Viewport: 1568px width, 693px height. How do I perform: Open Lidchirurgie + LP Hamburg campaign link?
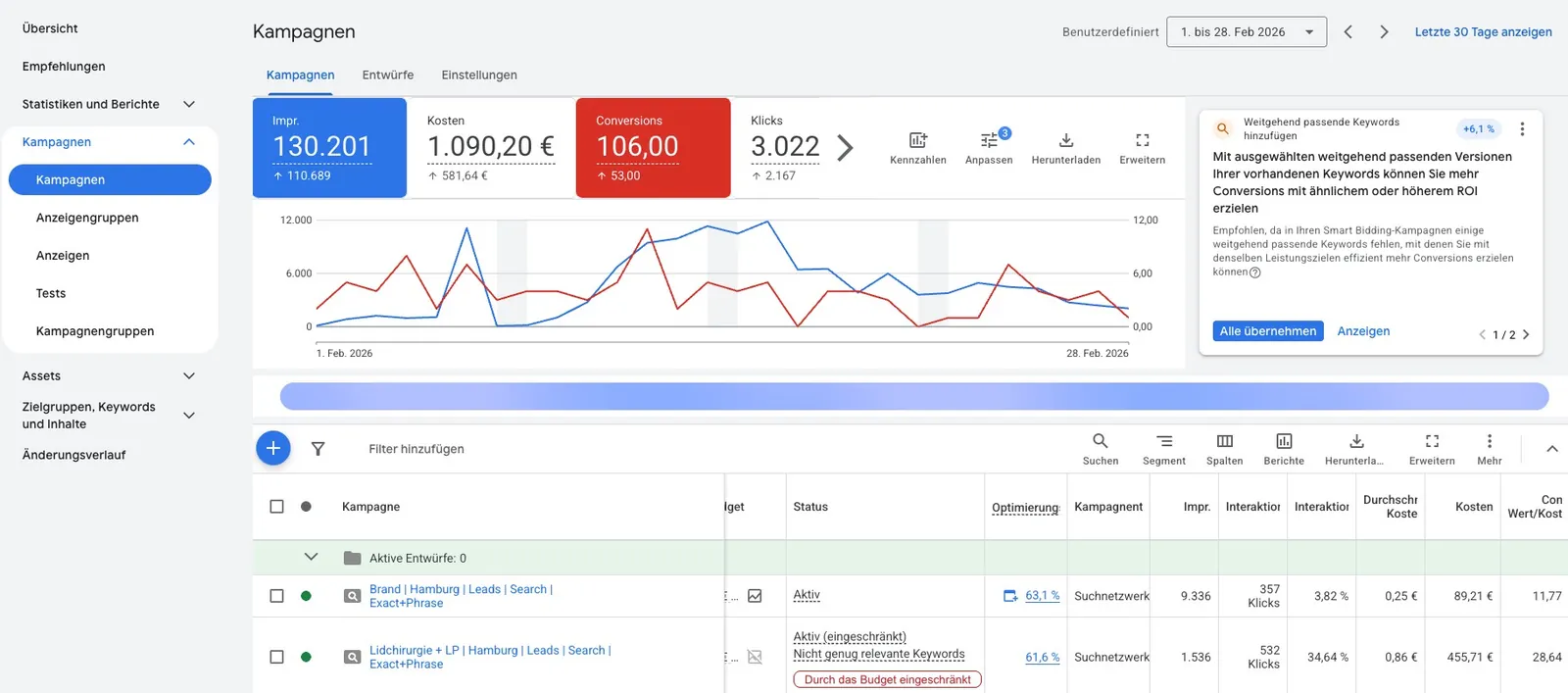click(x=490, y=657)
